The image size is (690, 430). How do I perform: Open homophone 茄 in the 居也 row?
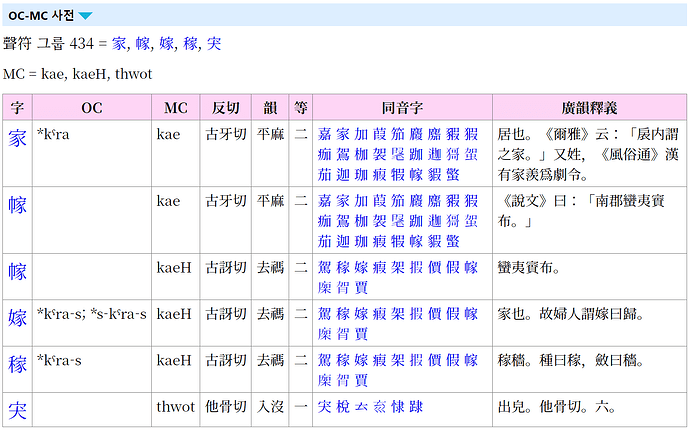tap(324, 175)
